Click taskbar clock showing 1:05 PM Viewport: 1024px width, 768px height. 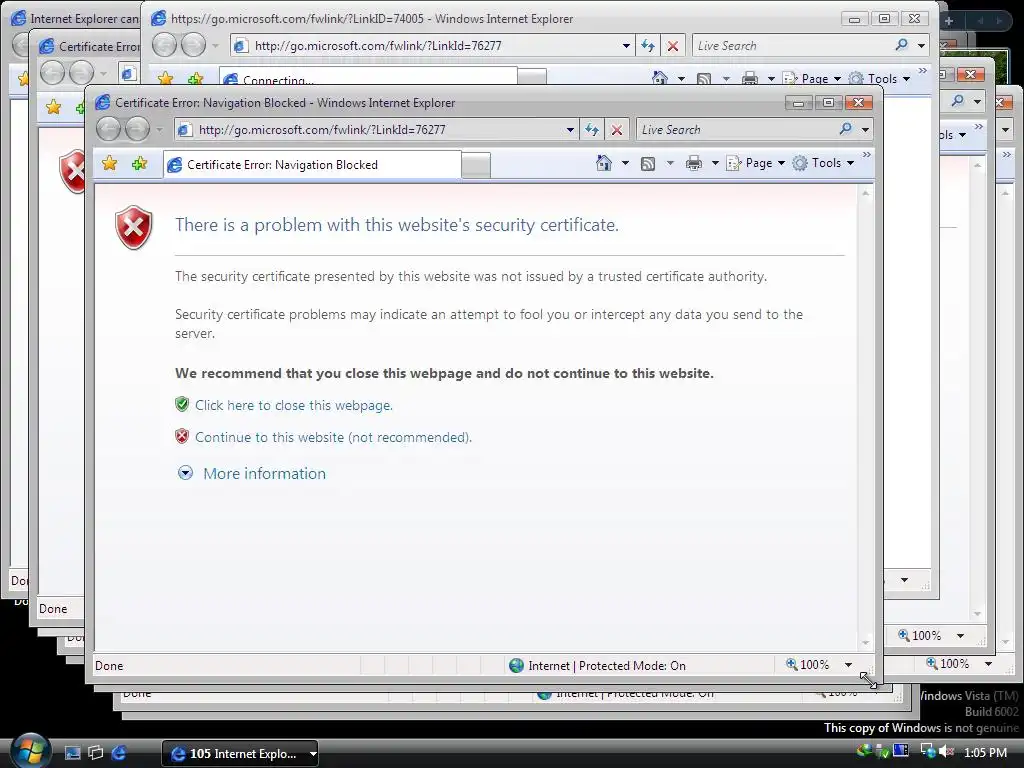coord(985,752)
